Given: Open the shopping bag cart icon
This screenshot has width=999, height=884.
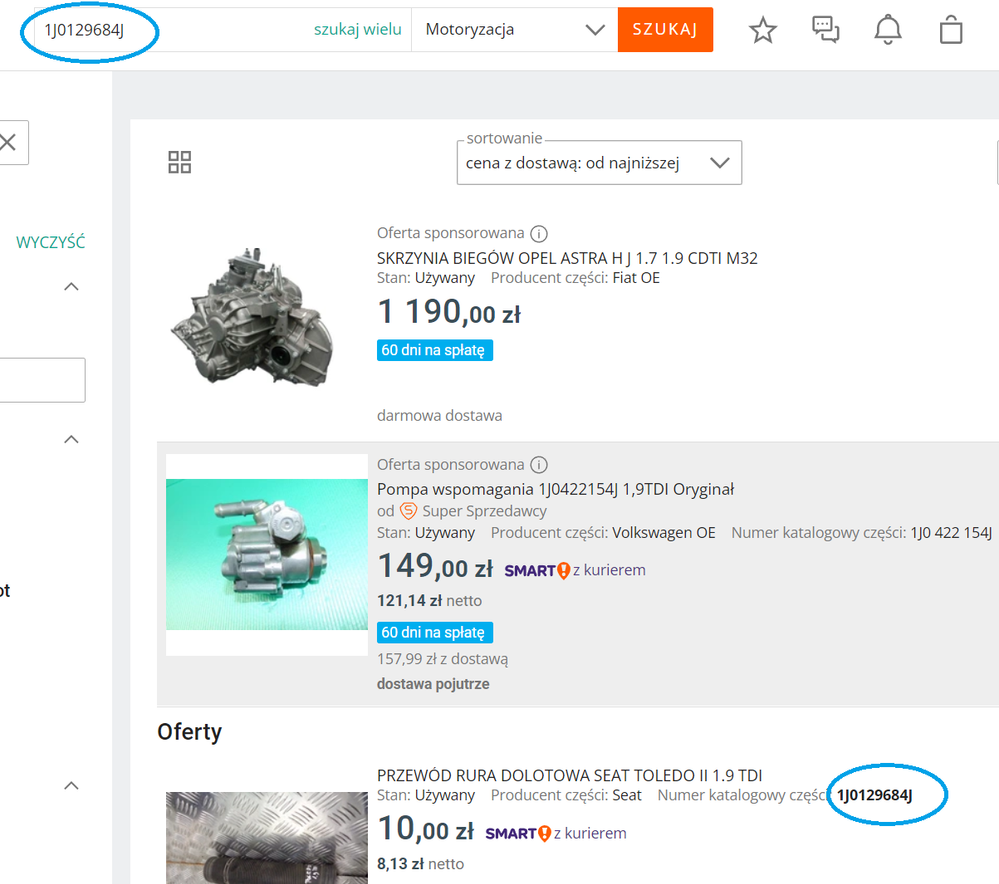Looking at the screenshot, I should pos(951,29).
